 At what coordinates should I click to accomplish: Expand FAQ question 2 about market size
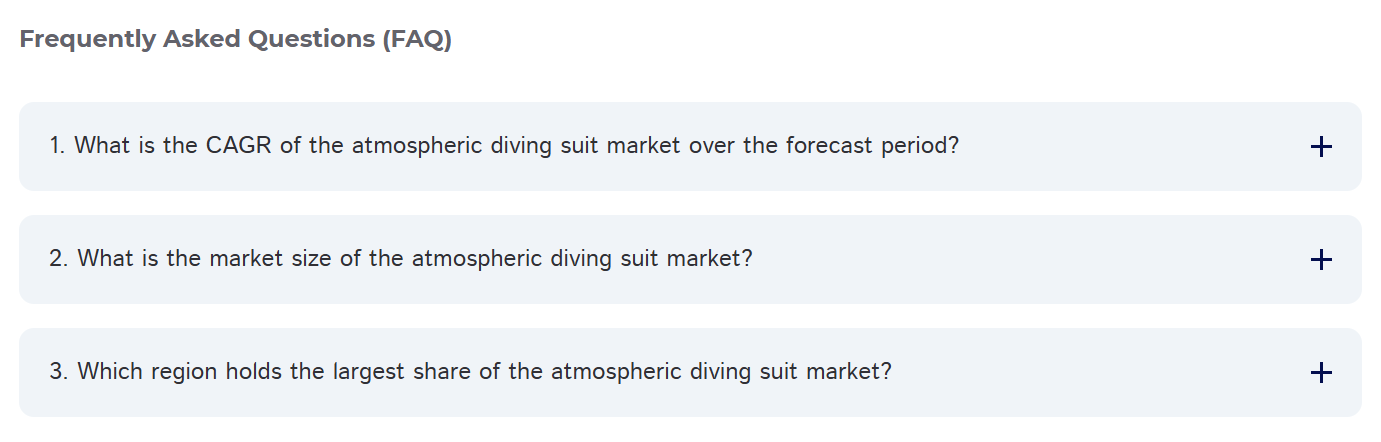(690, 259)
